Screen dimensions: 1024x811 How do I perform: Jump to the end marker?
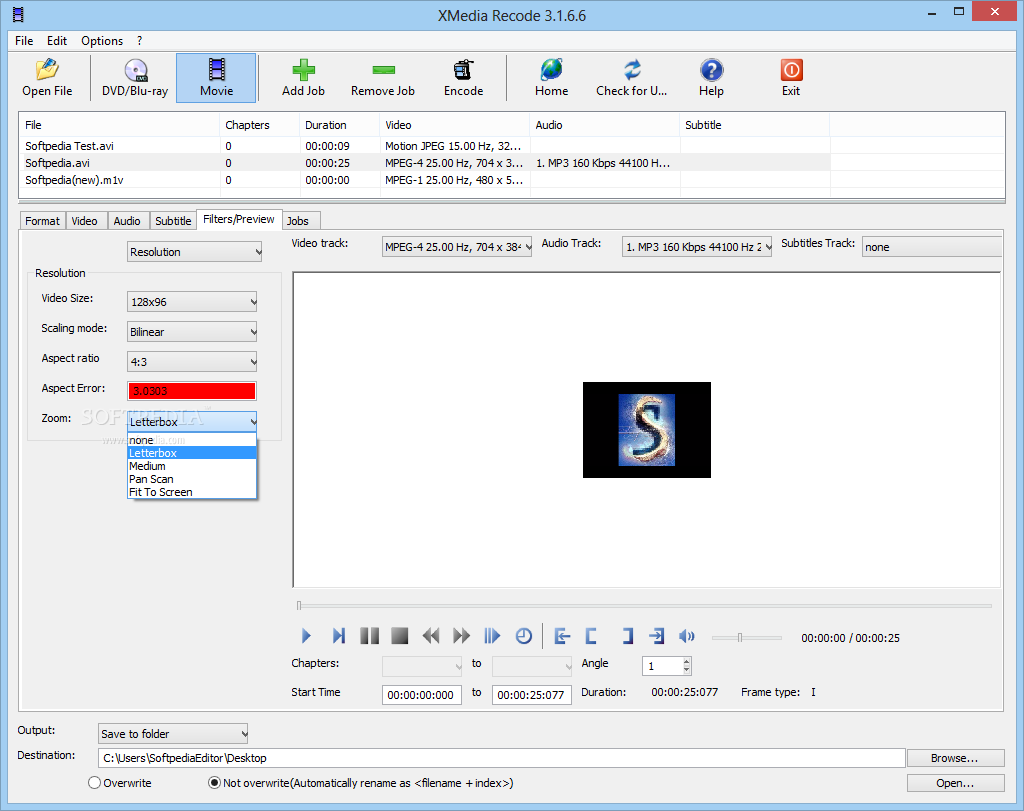pyautogui.click(x=656, y=636)
